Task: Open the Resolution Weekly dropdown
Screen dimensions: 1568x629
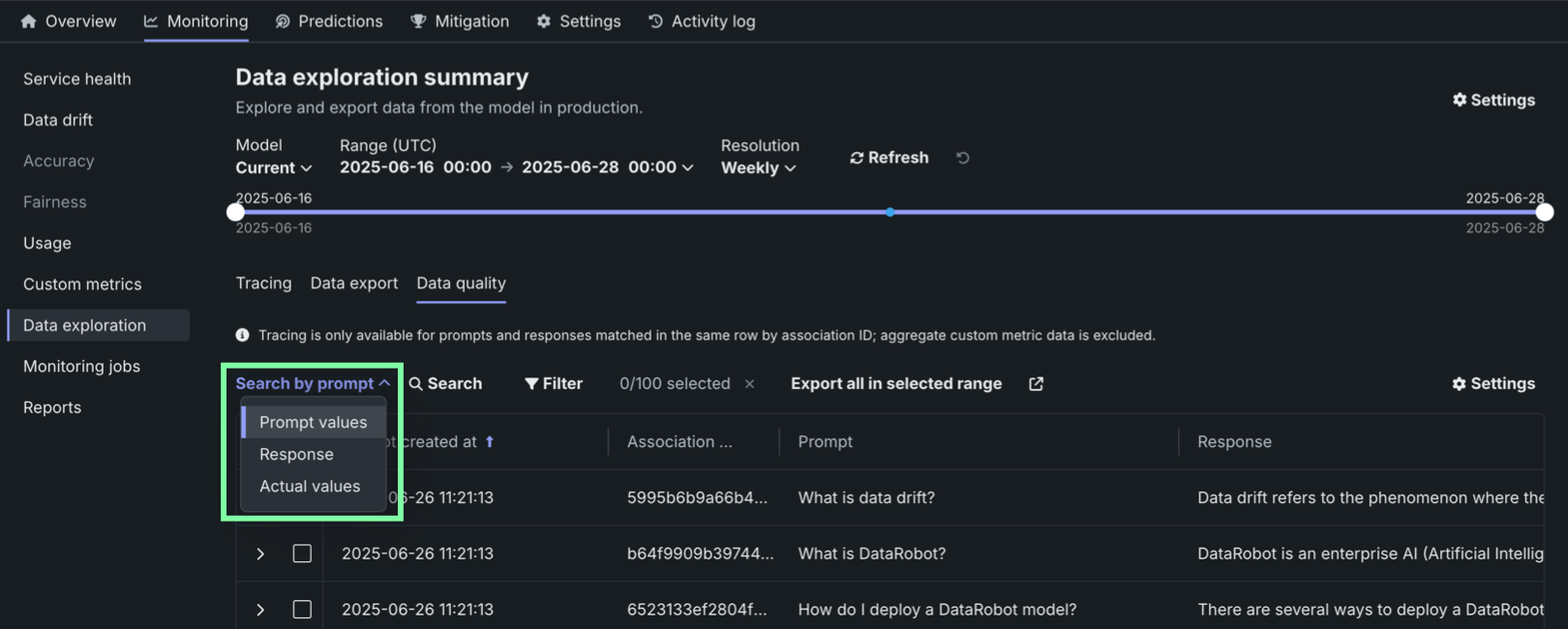Action: 758,168
